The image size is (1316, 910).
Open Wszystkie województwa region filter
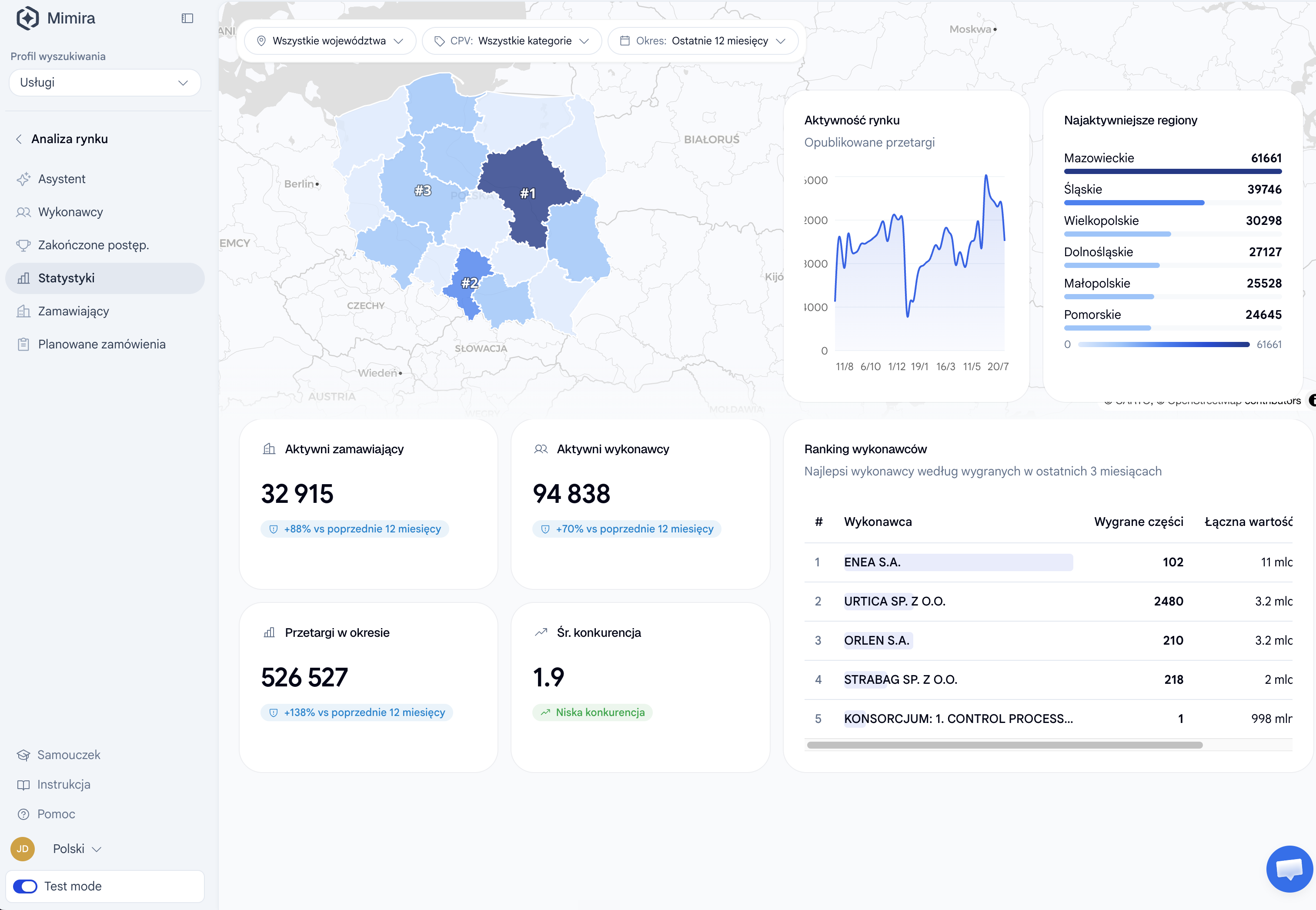pos(330,41)
